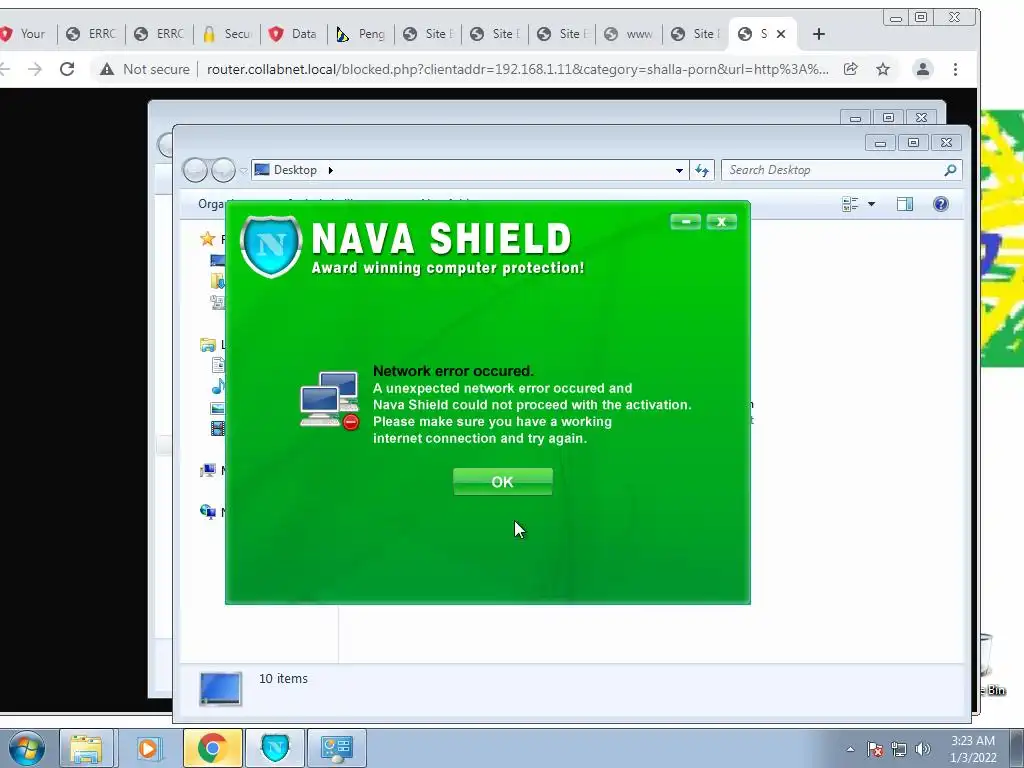Screen dimensions: 1024x768
Task: Click the Nava Shield logo shield
Action: tap(271, 246)
